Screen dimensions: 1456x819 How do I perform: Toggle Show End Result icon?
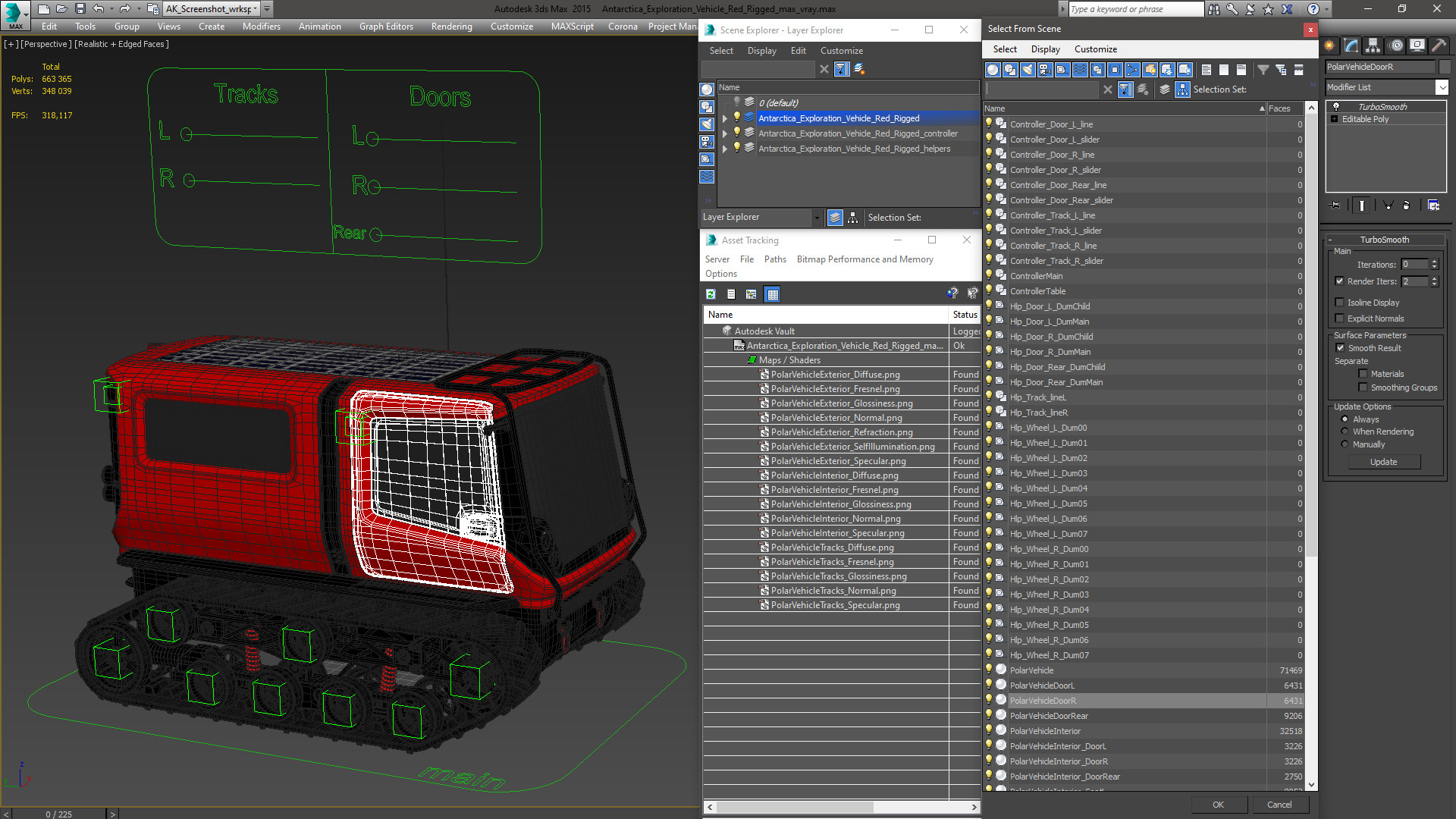[x=1362, y=205]
